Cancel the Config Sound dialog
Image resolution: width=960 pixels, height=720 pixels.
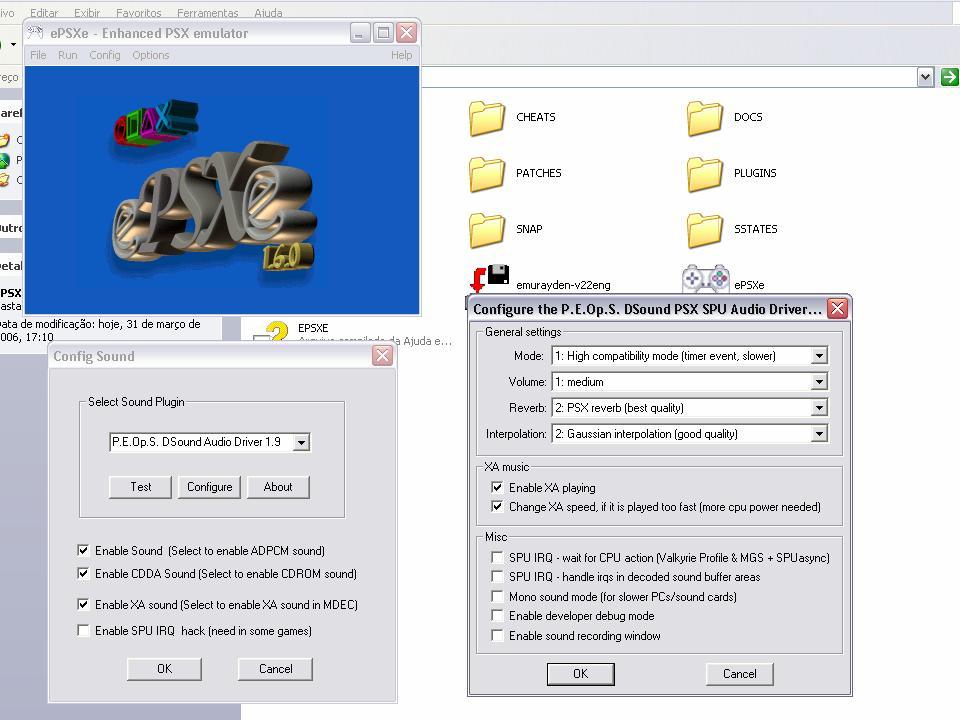click(x=276, y=669)
